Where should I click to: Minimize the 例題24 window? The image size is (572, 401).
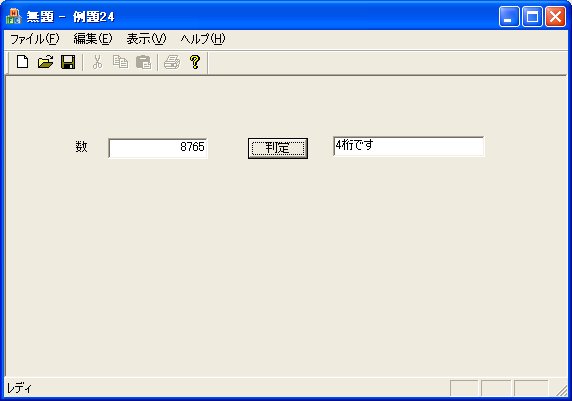pos(509,17)
